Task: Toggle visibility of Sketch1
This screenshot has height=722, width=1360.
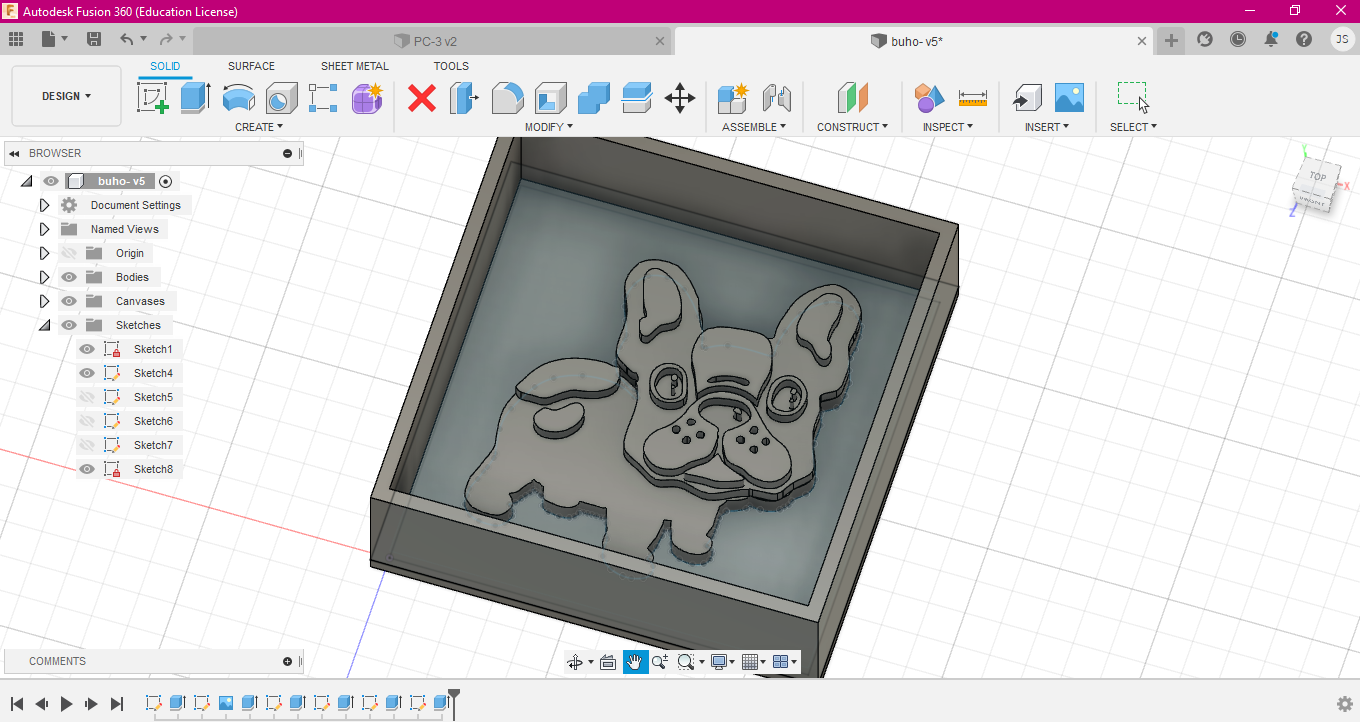Action: [x=87, y=349]
